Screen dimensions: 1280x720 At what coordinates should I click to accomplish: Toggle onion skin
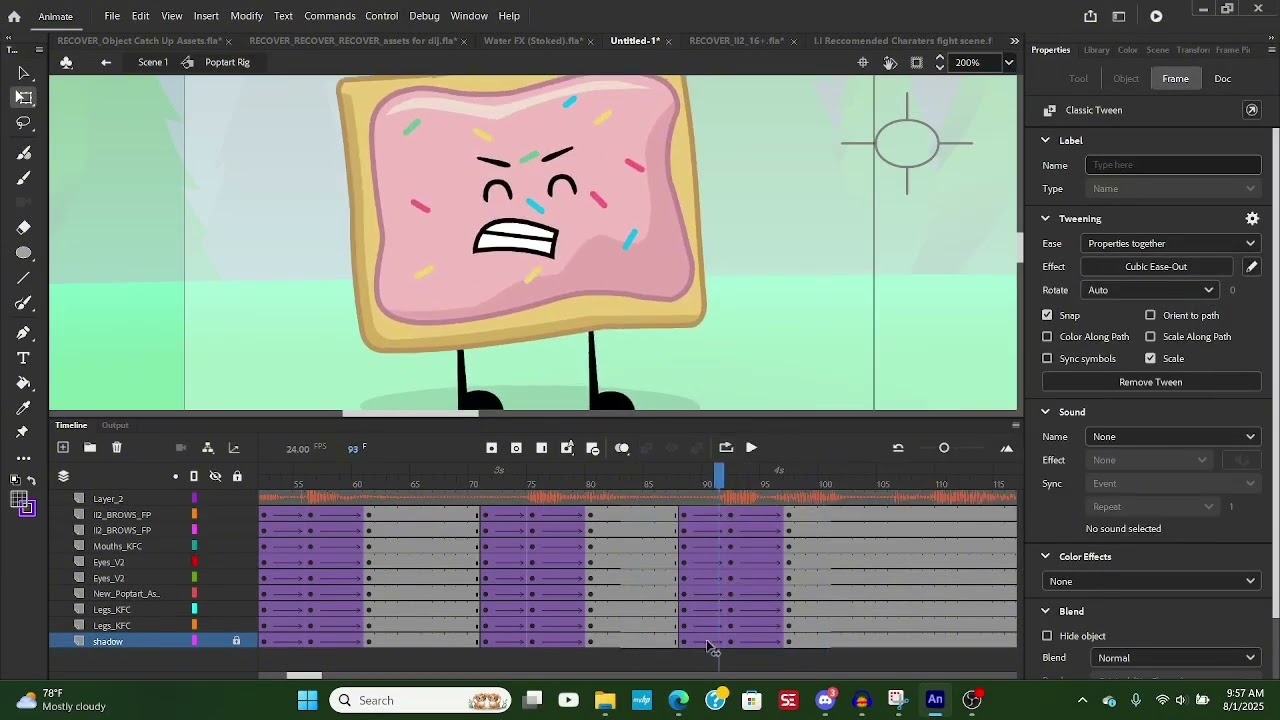pyautogui.click(x=622, y=448)
